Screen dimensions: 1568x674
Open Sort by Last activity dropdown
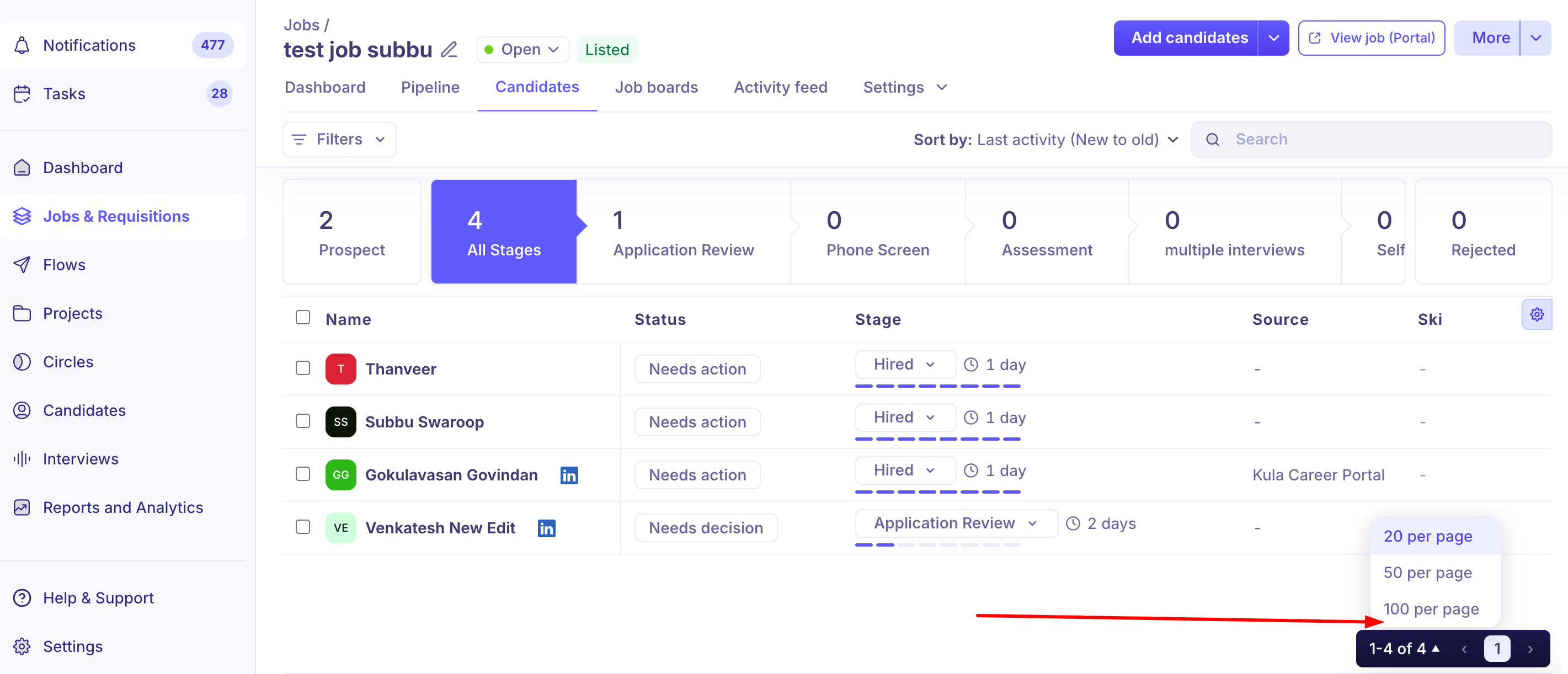point(1047,140)
